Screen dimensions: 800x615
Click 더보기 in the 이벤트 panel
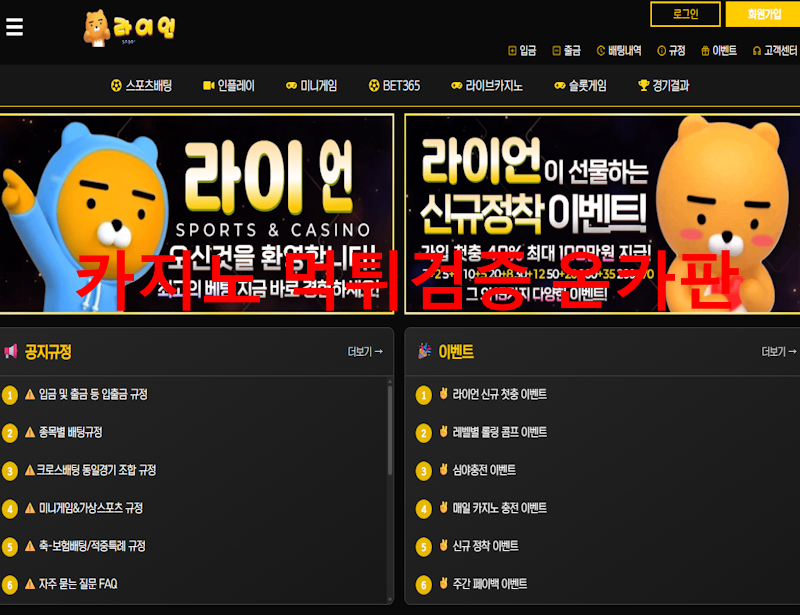point(779,352)
